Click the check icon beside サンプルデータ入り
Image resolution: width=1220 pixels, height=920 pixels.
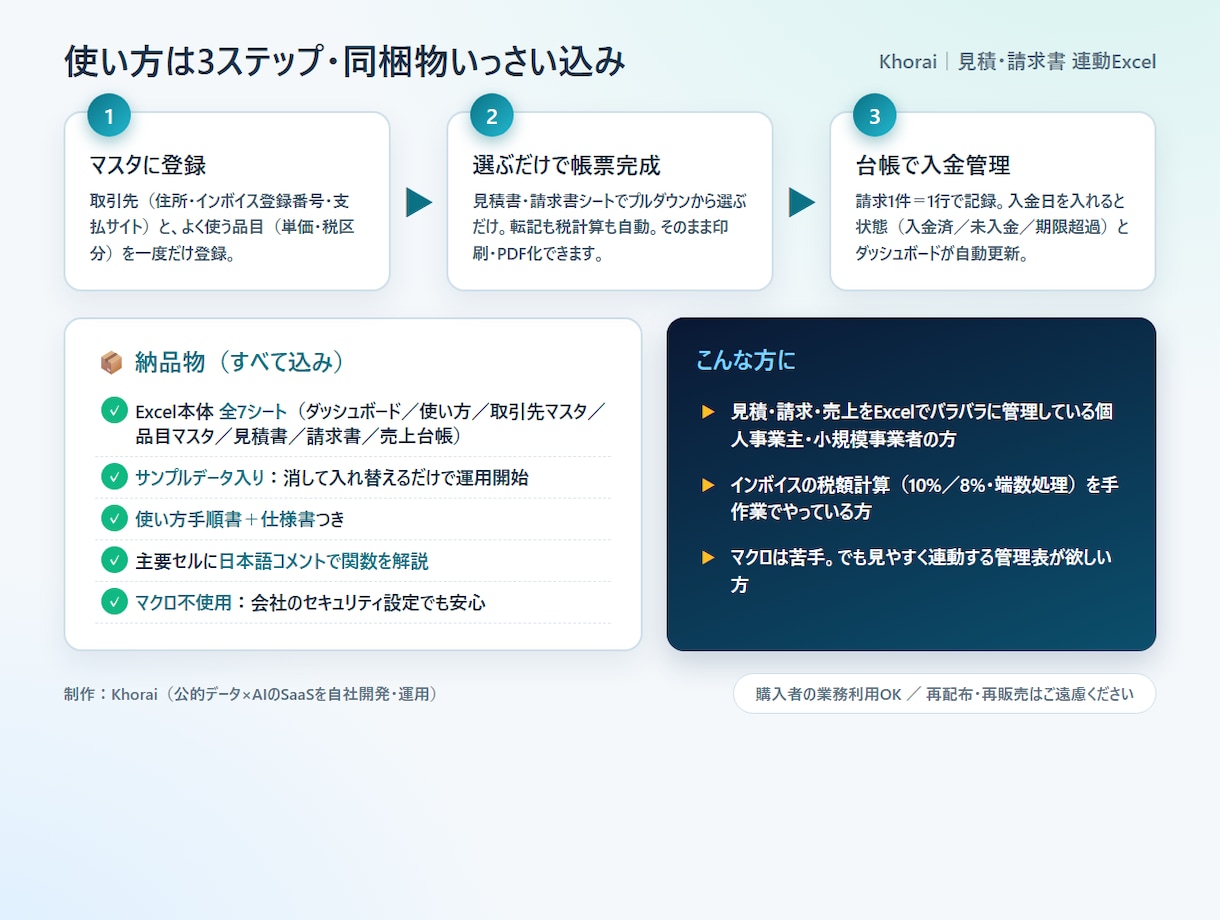(x=114, y=477)
